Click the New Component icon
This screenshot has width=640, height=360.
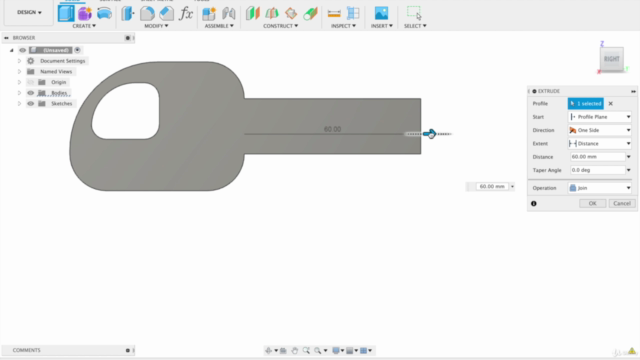[x=209, y=13]
